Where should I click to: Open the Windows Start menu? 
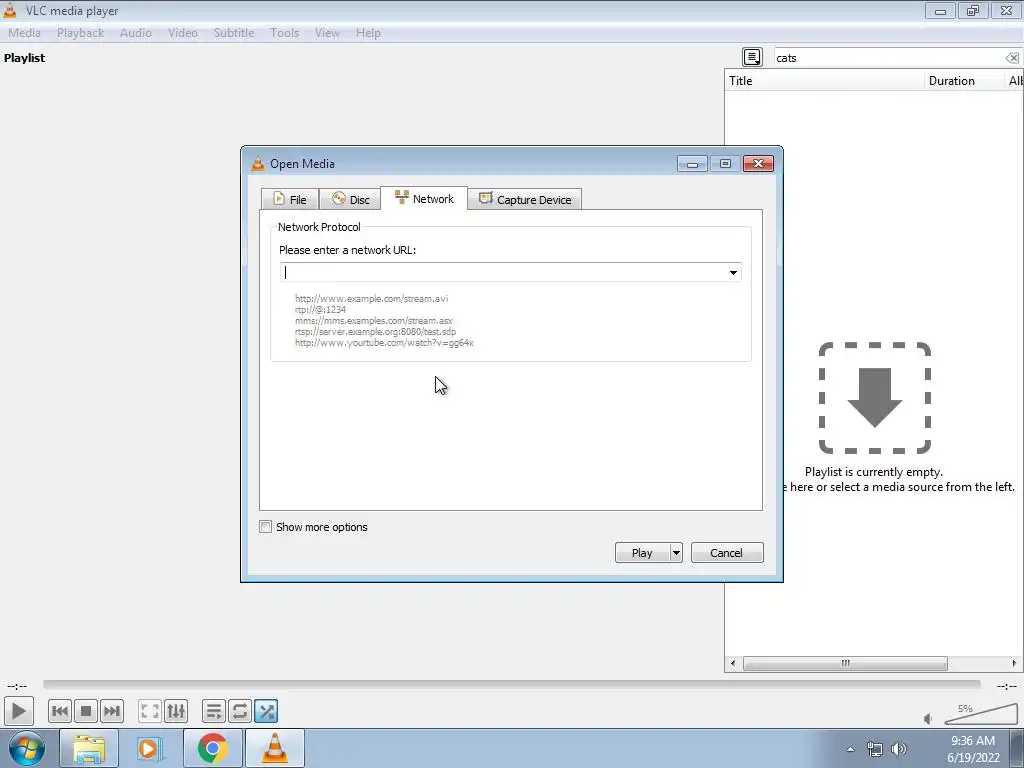click(27, 748)
